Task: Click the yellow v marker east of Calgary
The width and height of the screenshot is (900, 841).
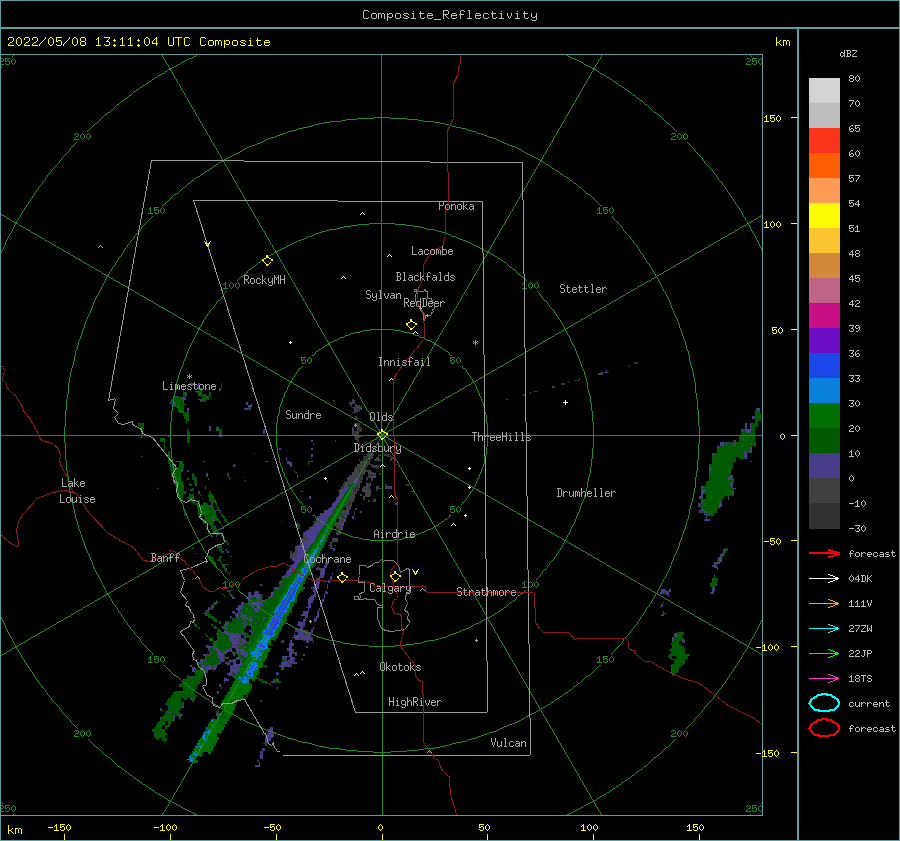Action: pos(416,572)
